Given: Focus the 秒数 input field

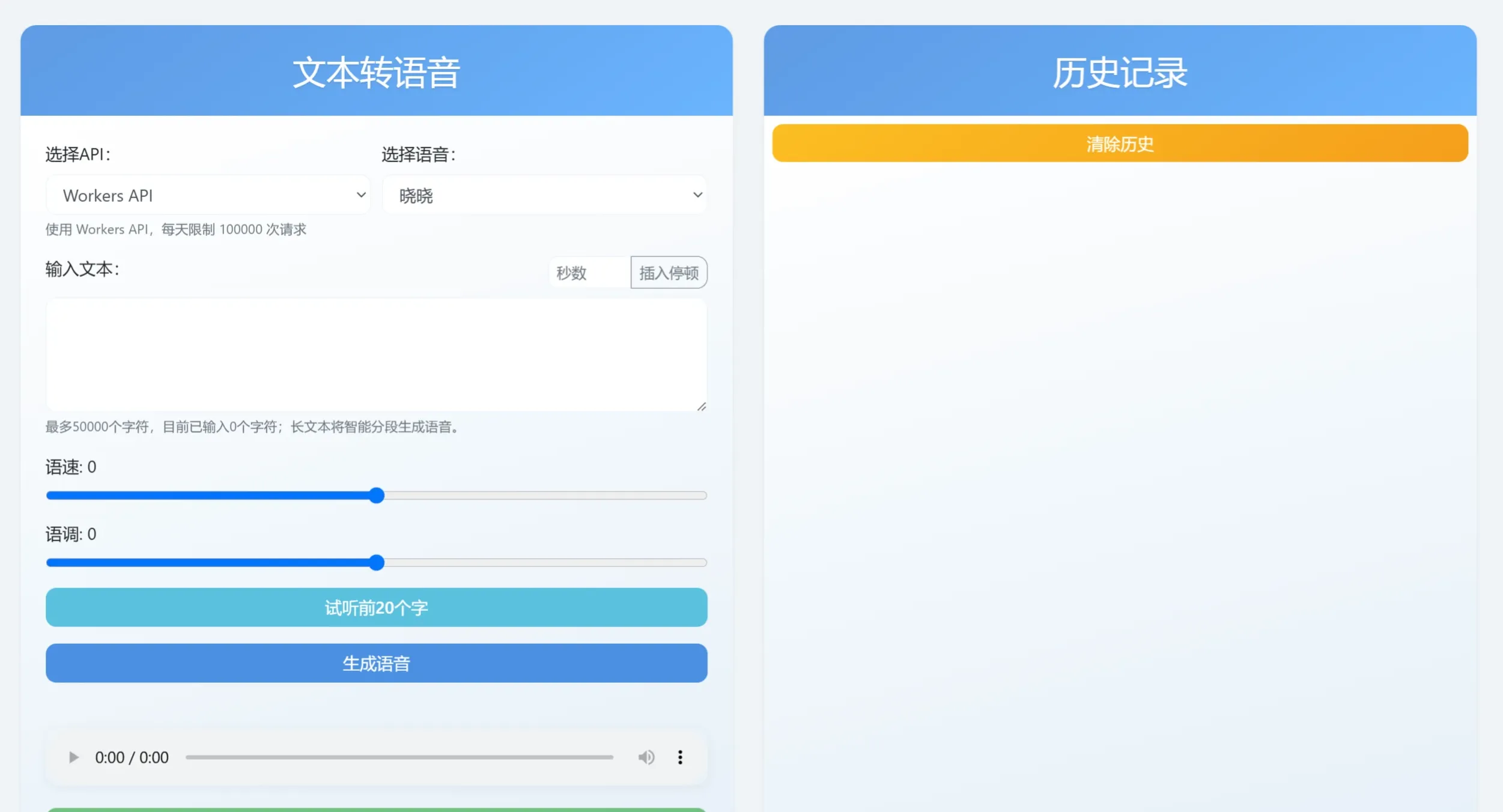Looking at the screenshot, I should (589, 273).
